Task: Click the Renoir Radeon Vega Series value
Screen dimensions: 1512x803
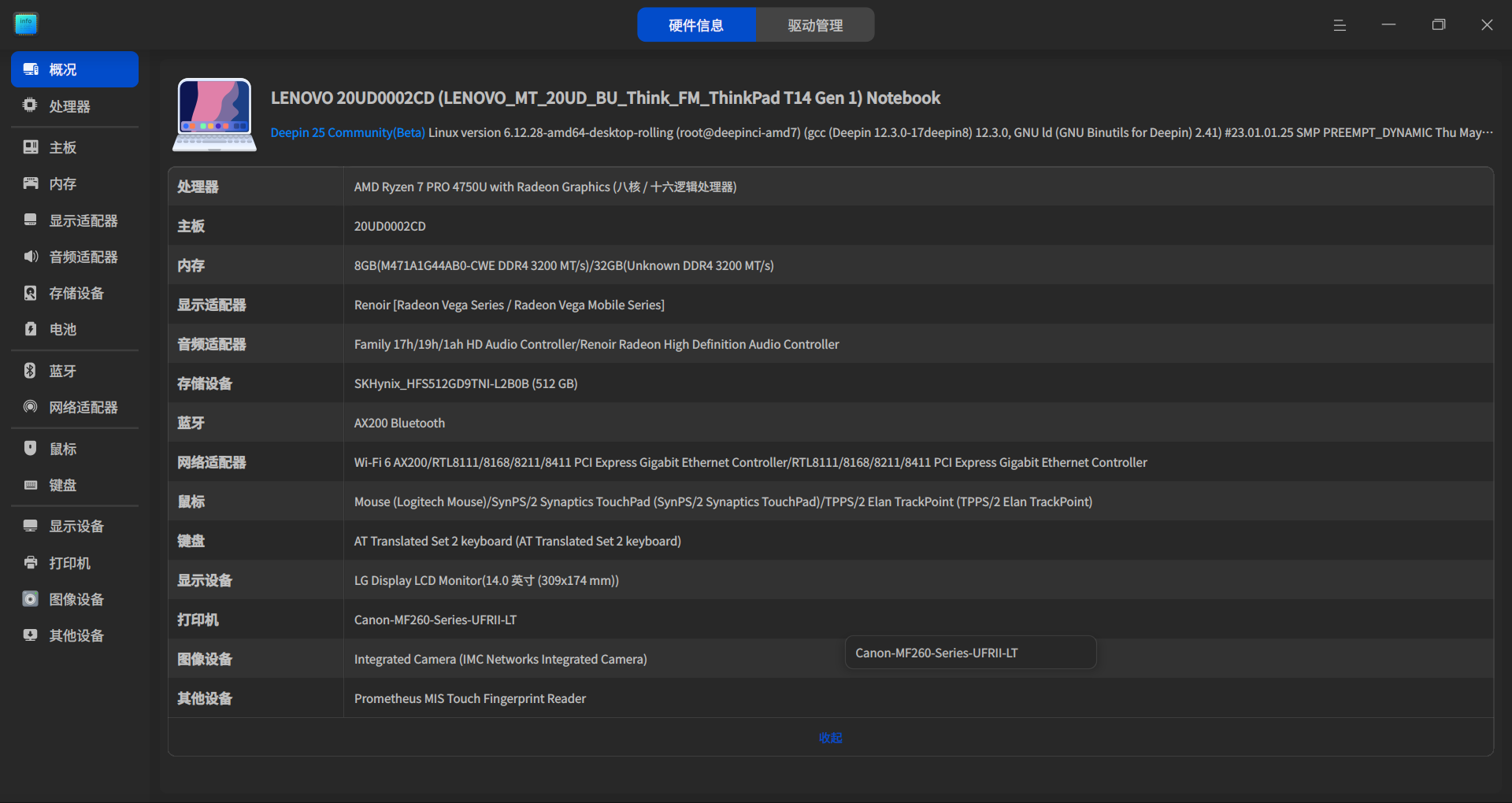Action: (510, 305)
